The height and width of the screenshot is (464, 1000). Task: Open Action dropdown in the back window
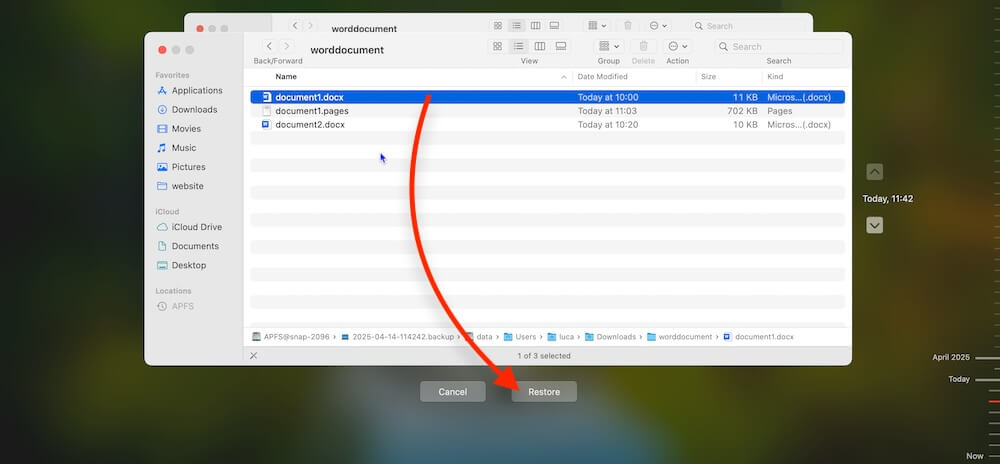[x=658, y=25]
